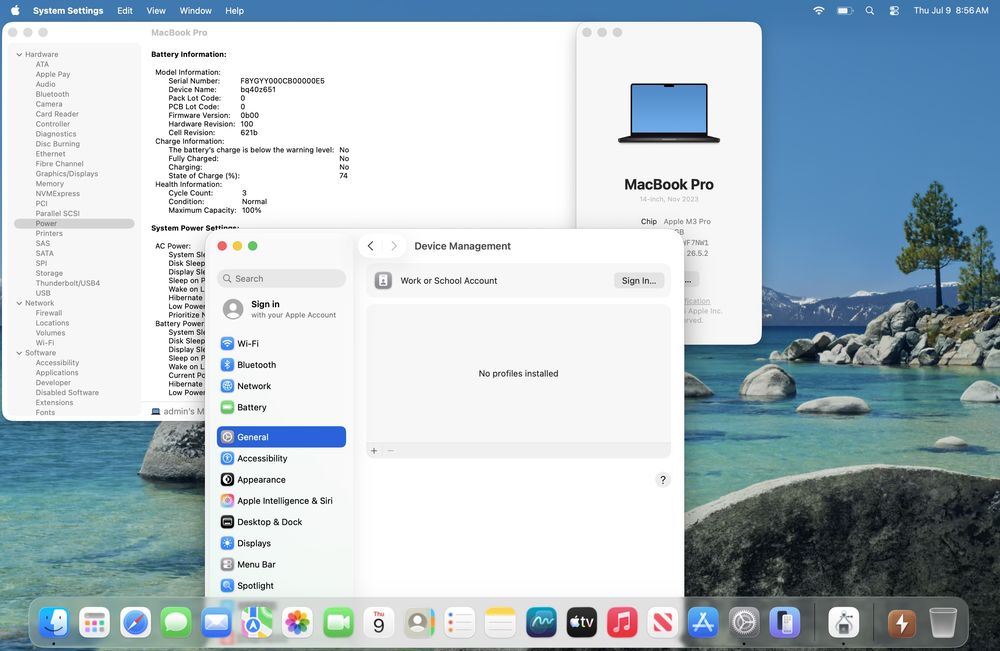
Task: Click the Sign in Apple Account avatar
Action: pyautogui.click(x=233, y=309)
